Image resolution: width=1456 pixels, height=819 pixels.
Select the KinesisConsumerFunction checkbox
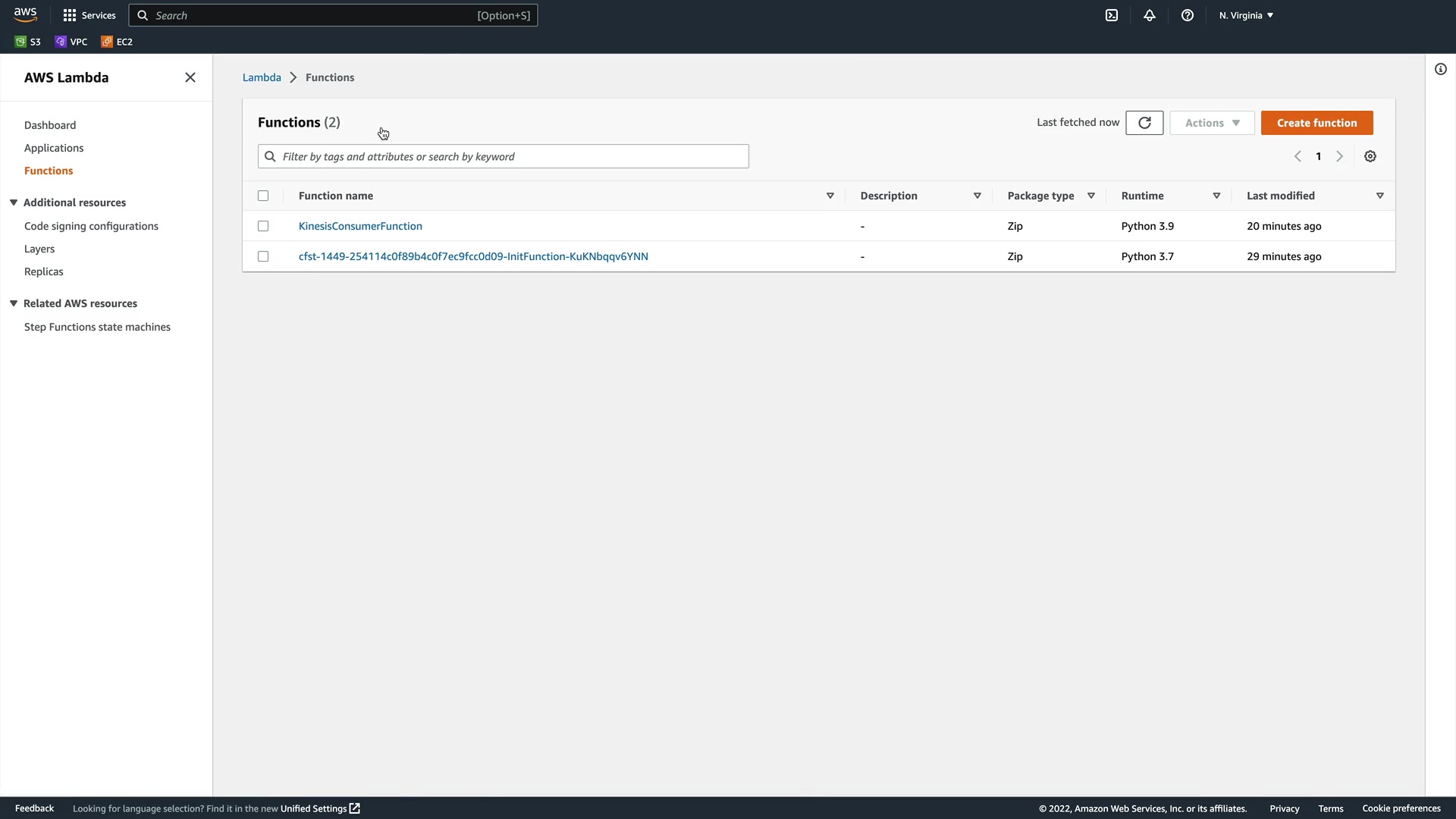click(x=263, y=226)
